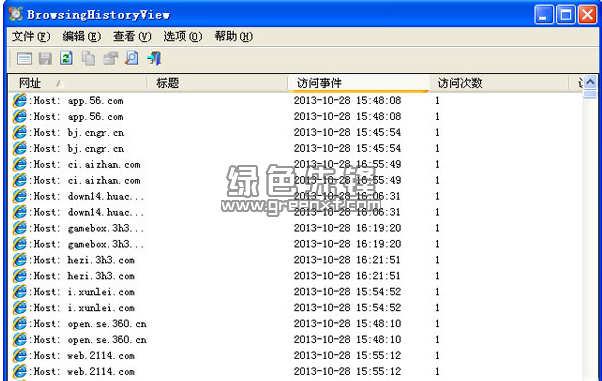The width and height of the screenshot is (602, 381).
Task: Select the first bj.cngr.cn host row
Action: coord(295,133)
